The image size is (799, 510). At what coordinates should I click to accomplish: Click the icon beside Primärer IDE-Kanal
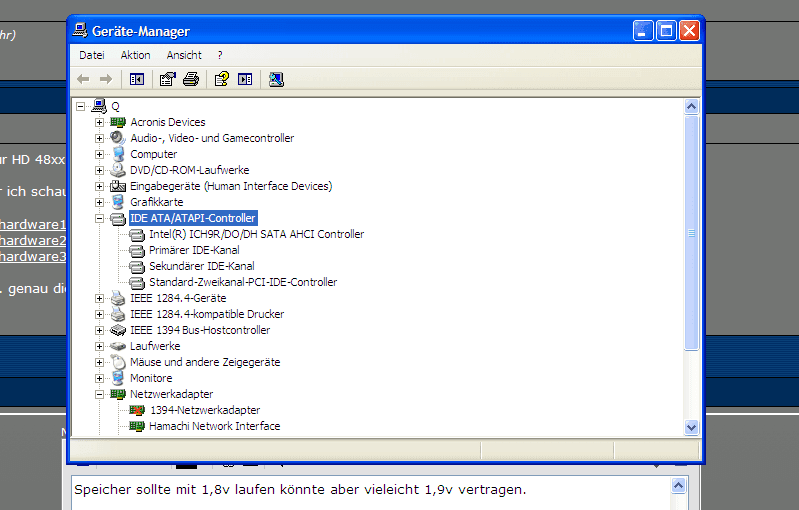(x=137, y=251)
